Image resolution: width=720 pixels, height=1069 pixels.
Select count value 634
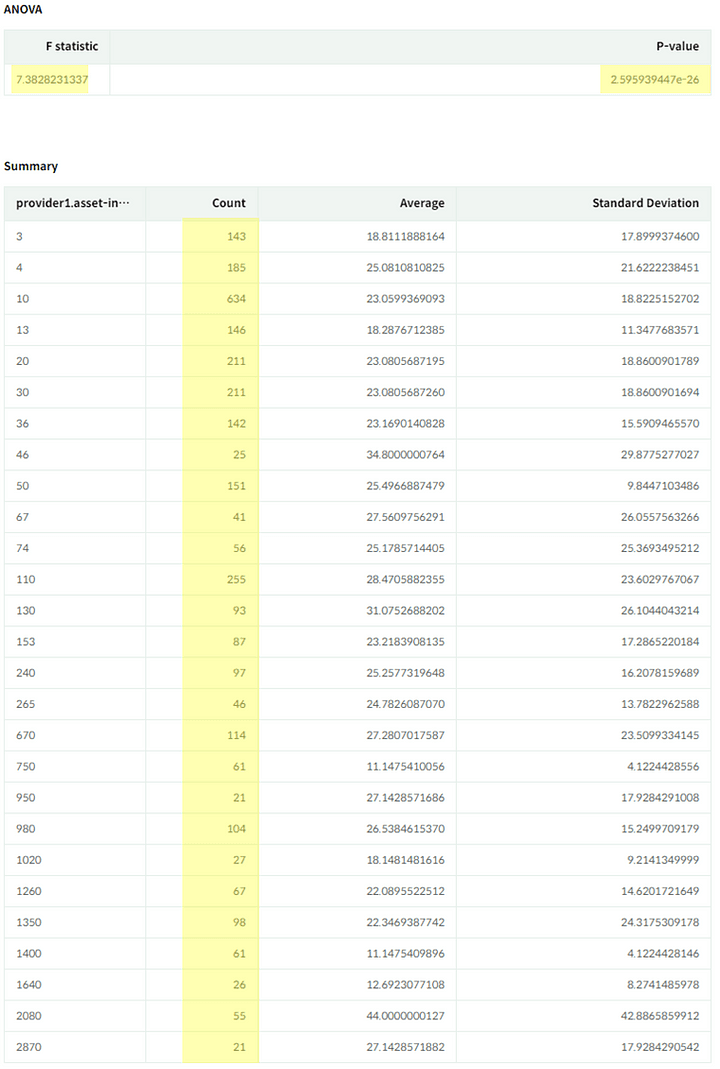point(236,299)
